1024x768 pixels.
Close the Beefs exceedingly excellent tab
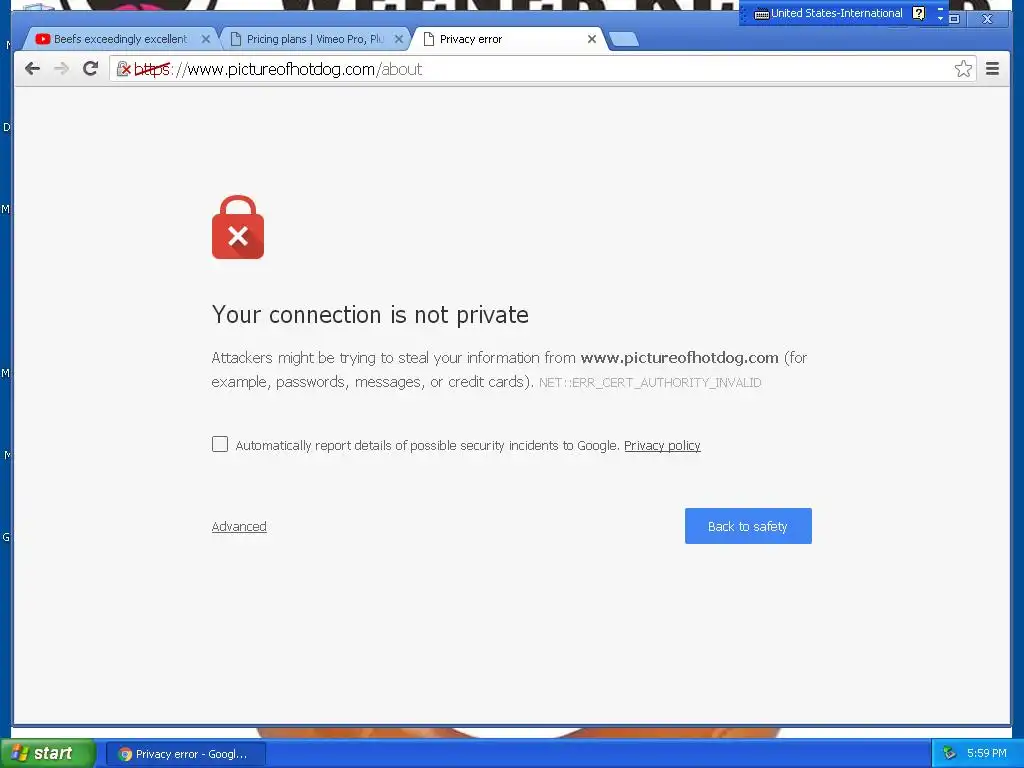206,39
